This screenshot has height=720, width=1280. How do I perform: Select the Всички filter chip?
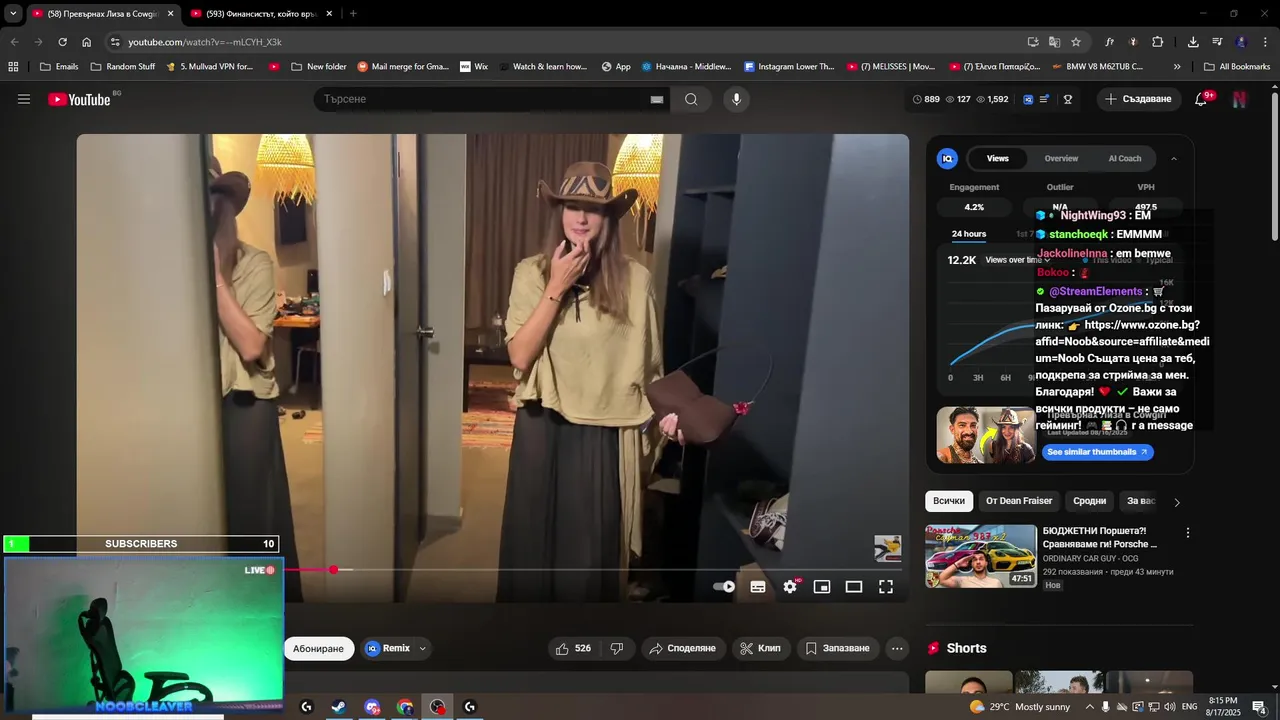click(949, 501)
